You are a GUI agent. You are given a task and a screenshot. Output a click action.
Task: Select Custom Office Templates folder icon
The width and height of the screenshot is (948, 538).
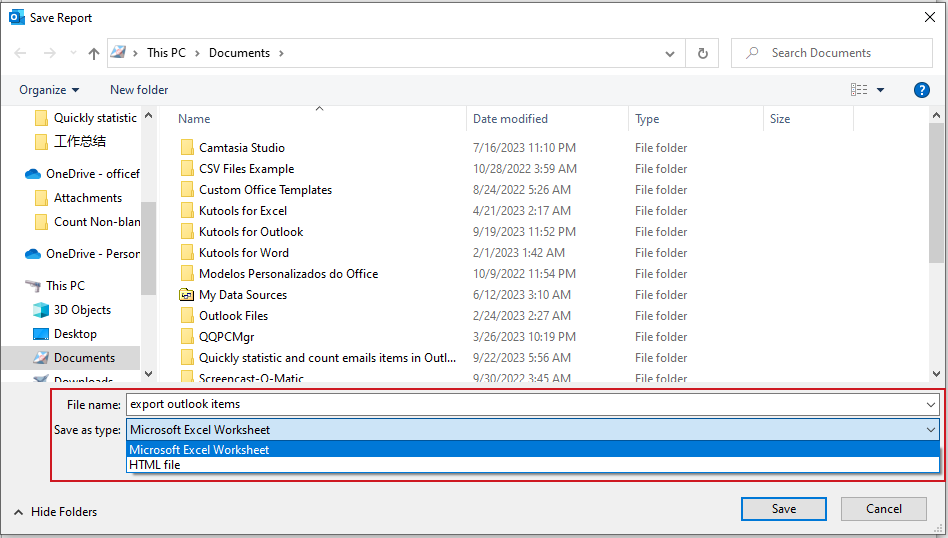[187, 190]
